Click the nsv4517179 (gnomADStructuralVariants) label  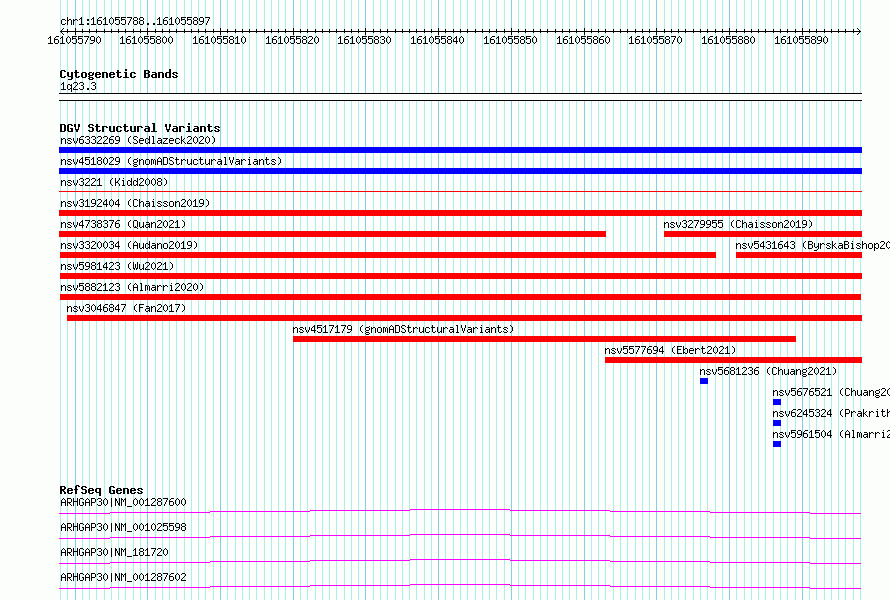pyautogui.click(x=403, y=329)
